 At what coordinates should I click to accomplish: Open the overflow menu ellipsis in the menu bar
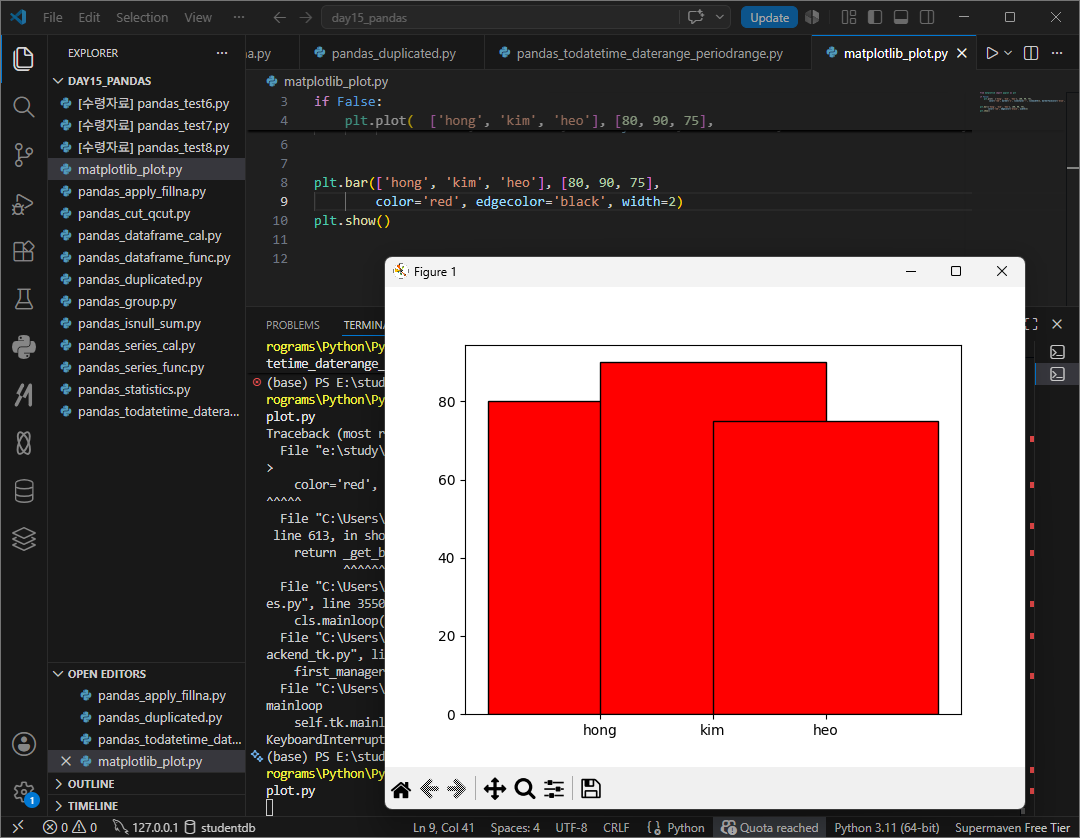[238, 17]
